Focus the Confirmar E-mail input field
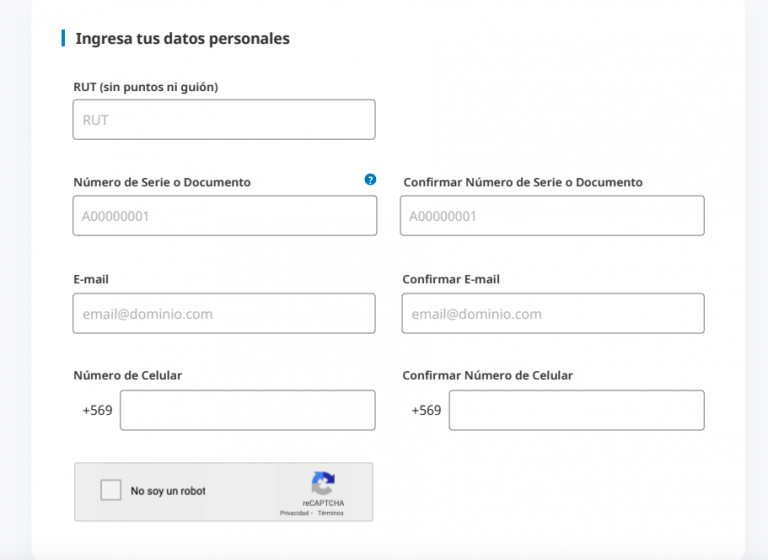Screen dimensions: 768x560 552,313
